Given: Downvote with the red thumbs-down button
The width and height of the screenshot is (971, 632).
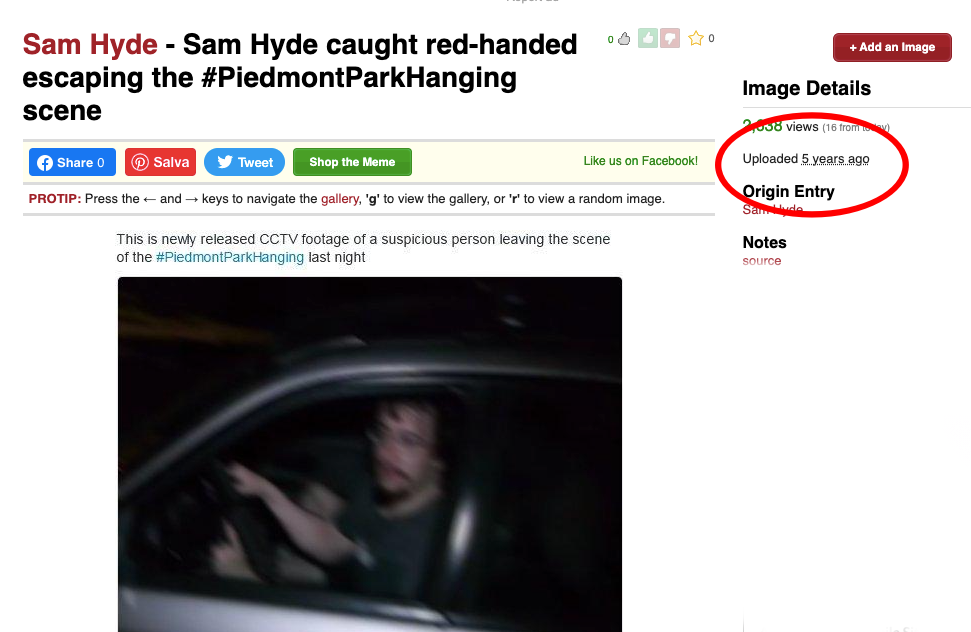Looking at the screenshot, I should click(670, 38).
